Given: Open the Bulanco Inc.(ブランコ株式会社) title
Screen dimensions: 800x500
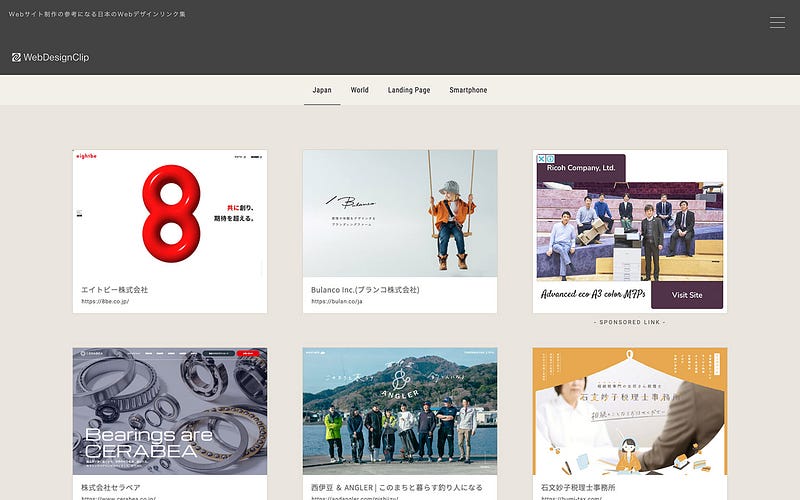Looking at the screenshot, I should click(x=365, y=290).
